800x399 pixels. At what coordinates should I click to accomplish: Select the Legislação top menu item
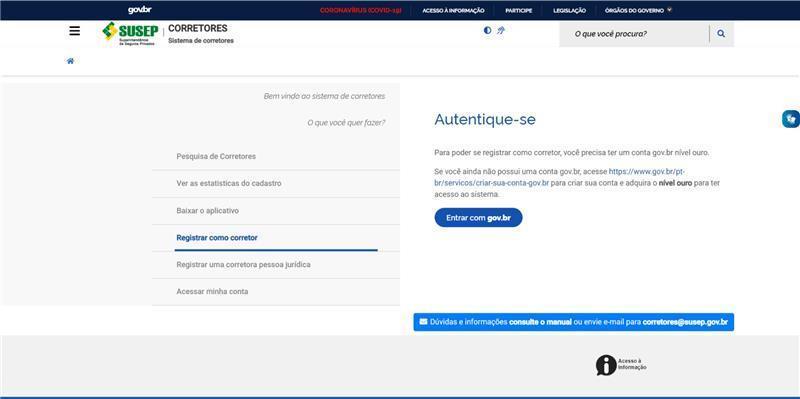(x=569, y=10)
